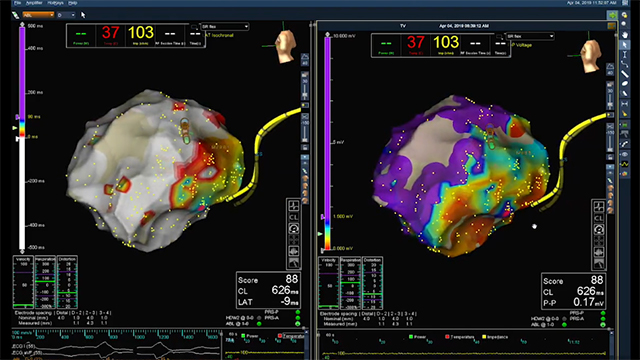The width and height of the screenshot is (640, 360).
Task: Open the File menu
Action: [18, 3]
